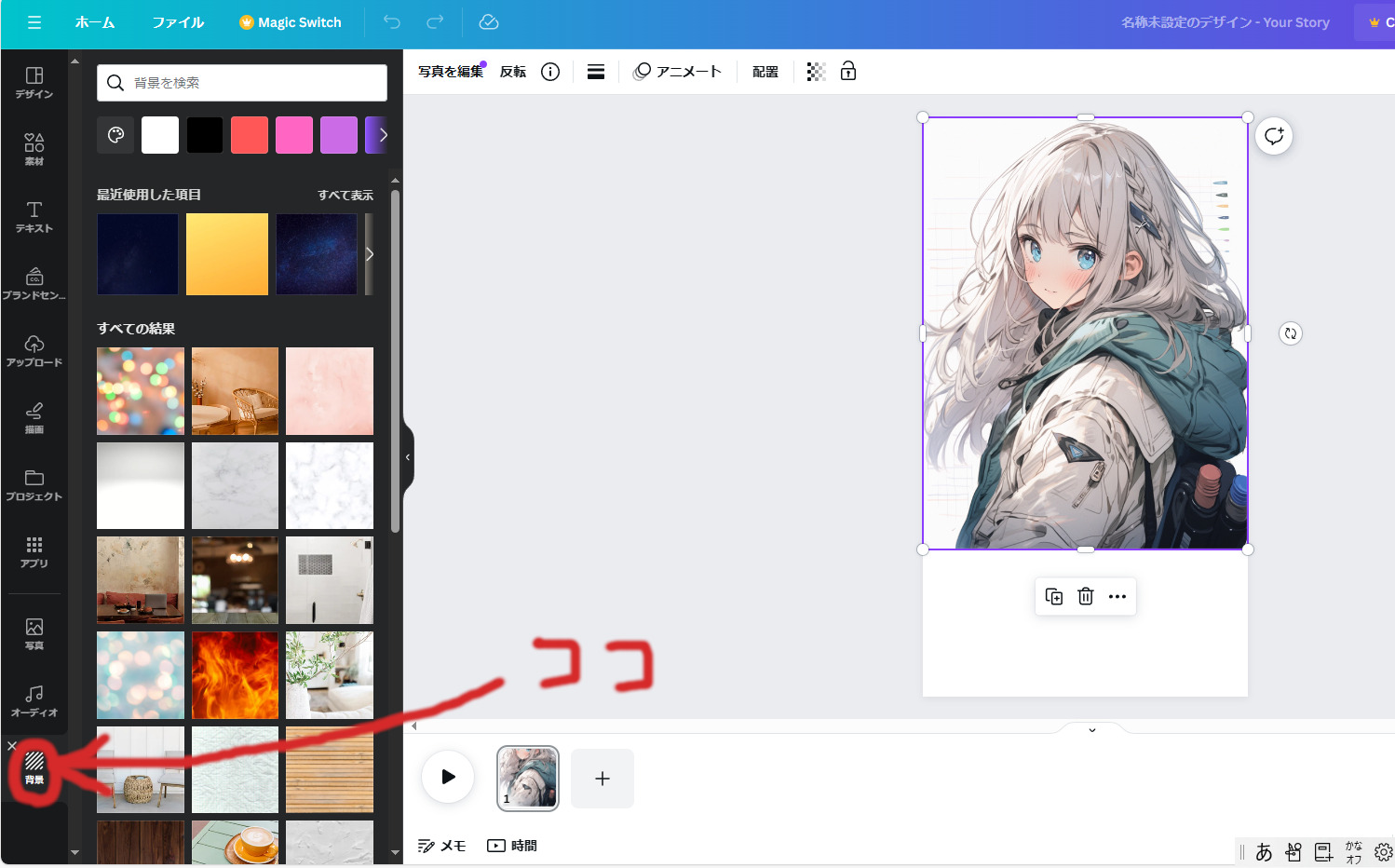Screen dimensions: 1395x868
Task: Pick the red color swatch
Action: 250,135
